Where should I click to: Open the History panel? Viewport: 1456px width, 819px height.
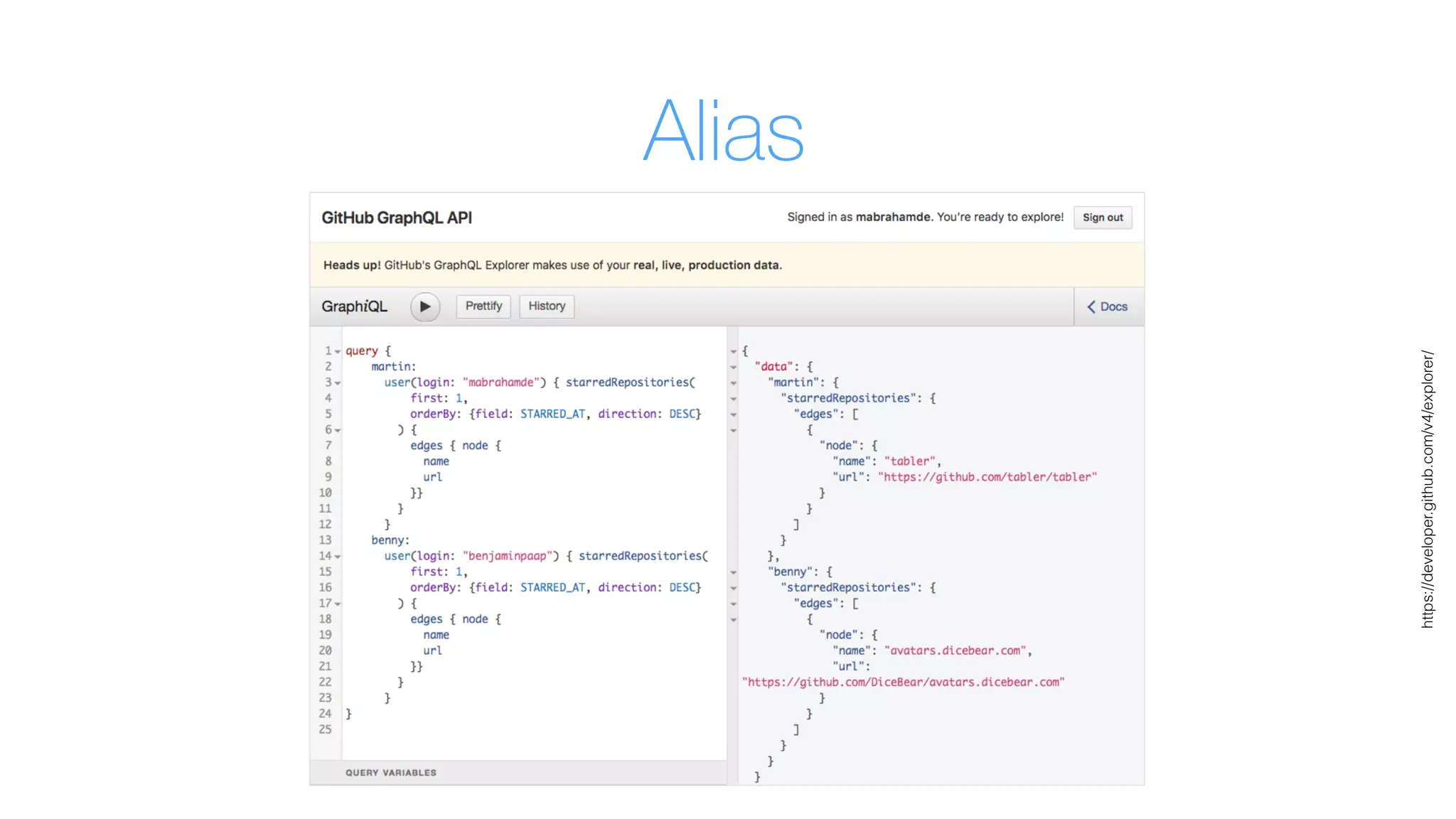click(x=547, y=306)
